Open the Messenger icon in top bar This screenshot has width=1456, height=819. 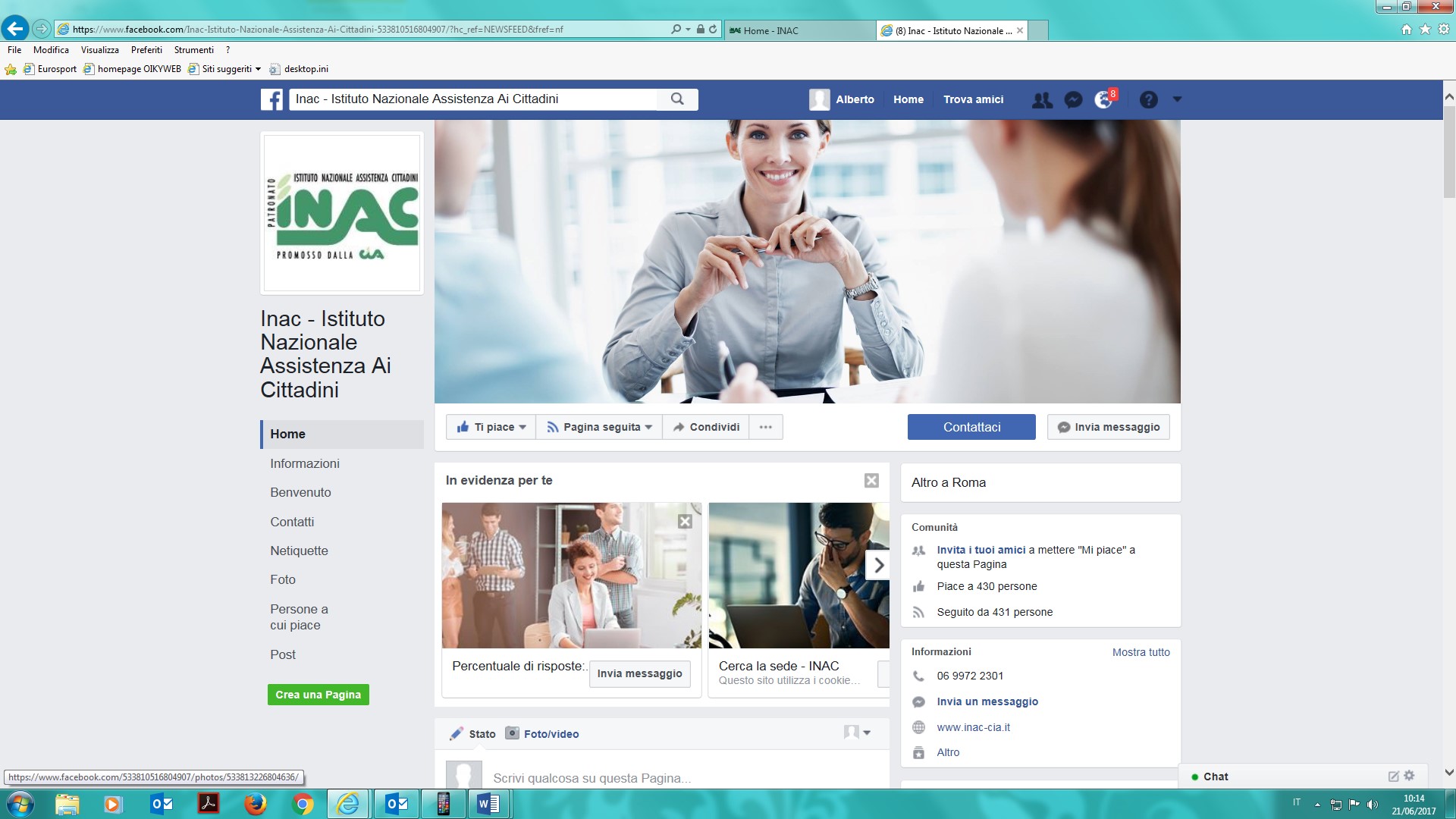pos(1073,99)
